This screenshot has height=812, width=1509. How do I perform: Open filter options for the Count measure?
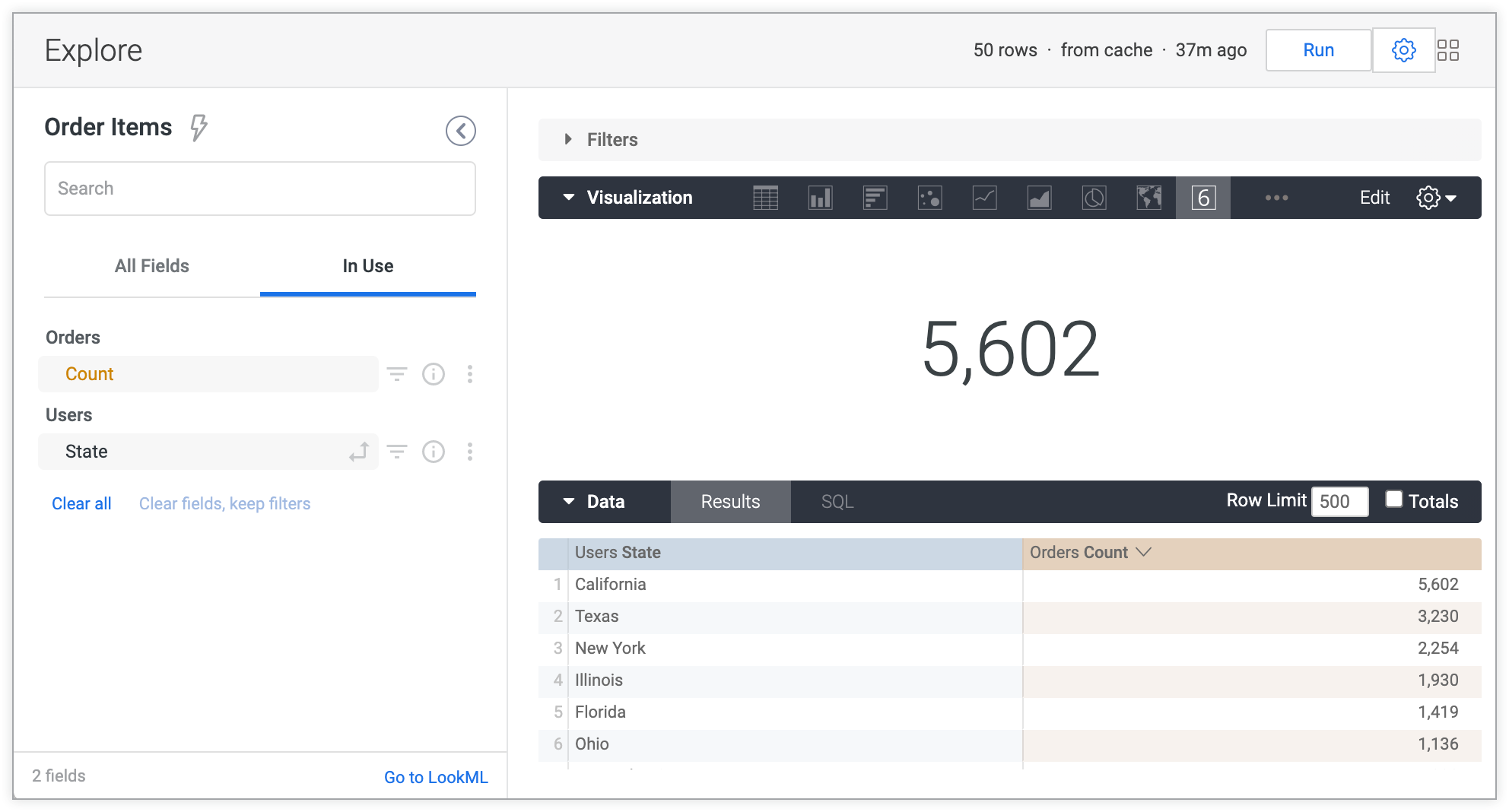click(x=397, y=374)
